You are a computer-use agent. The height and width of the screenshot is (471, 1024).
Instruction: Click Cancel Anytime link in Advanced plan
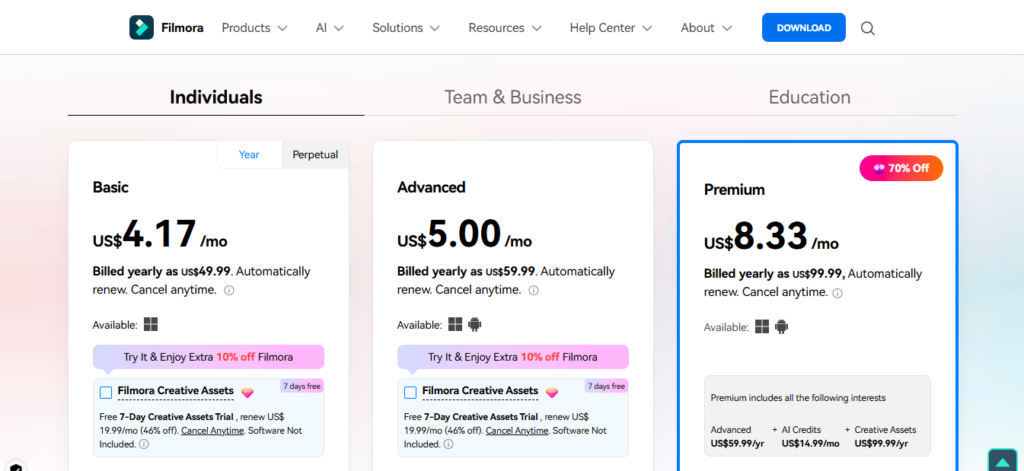tap(517, 430)
